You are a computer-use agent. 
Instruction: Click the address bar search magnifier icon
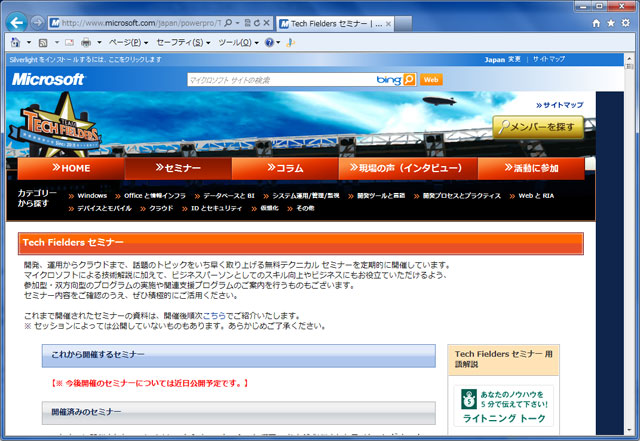pos(229,23)
